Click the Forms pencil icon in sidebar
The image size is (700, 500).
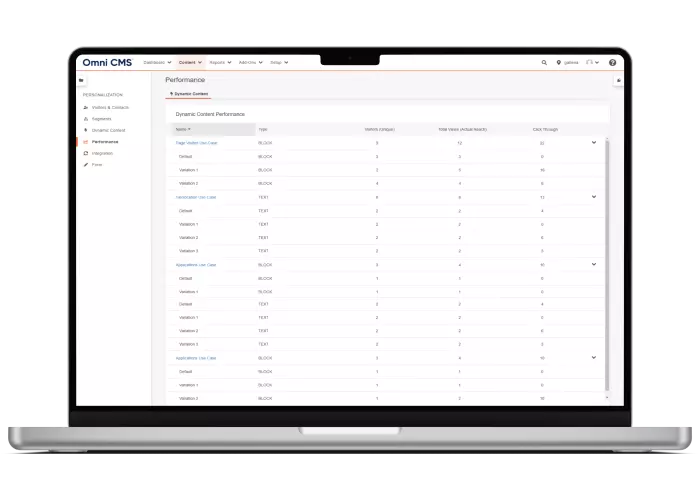pos(86,165)
